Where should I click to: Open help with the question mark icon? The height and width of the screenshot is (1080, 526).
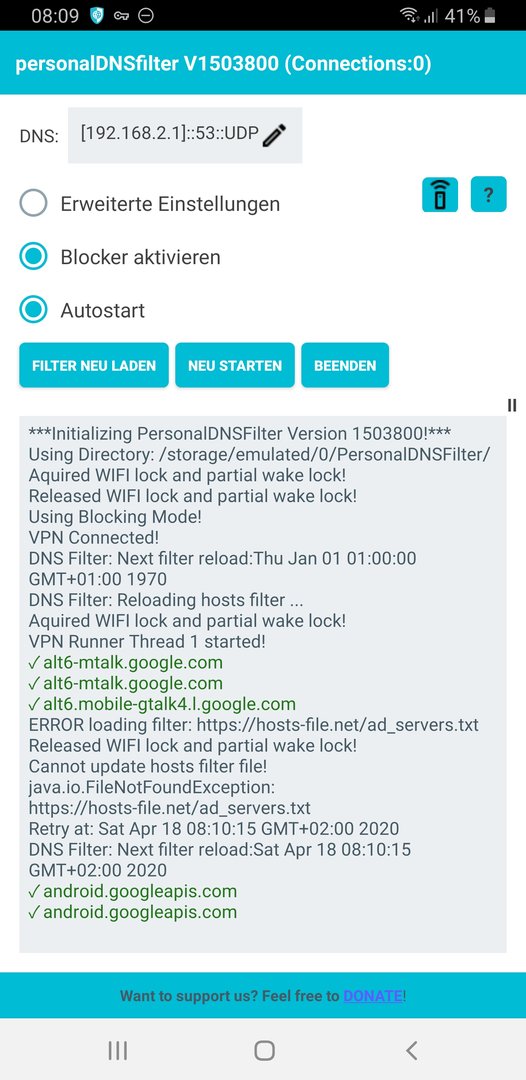tap(489, 194)
